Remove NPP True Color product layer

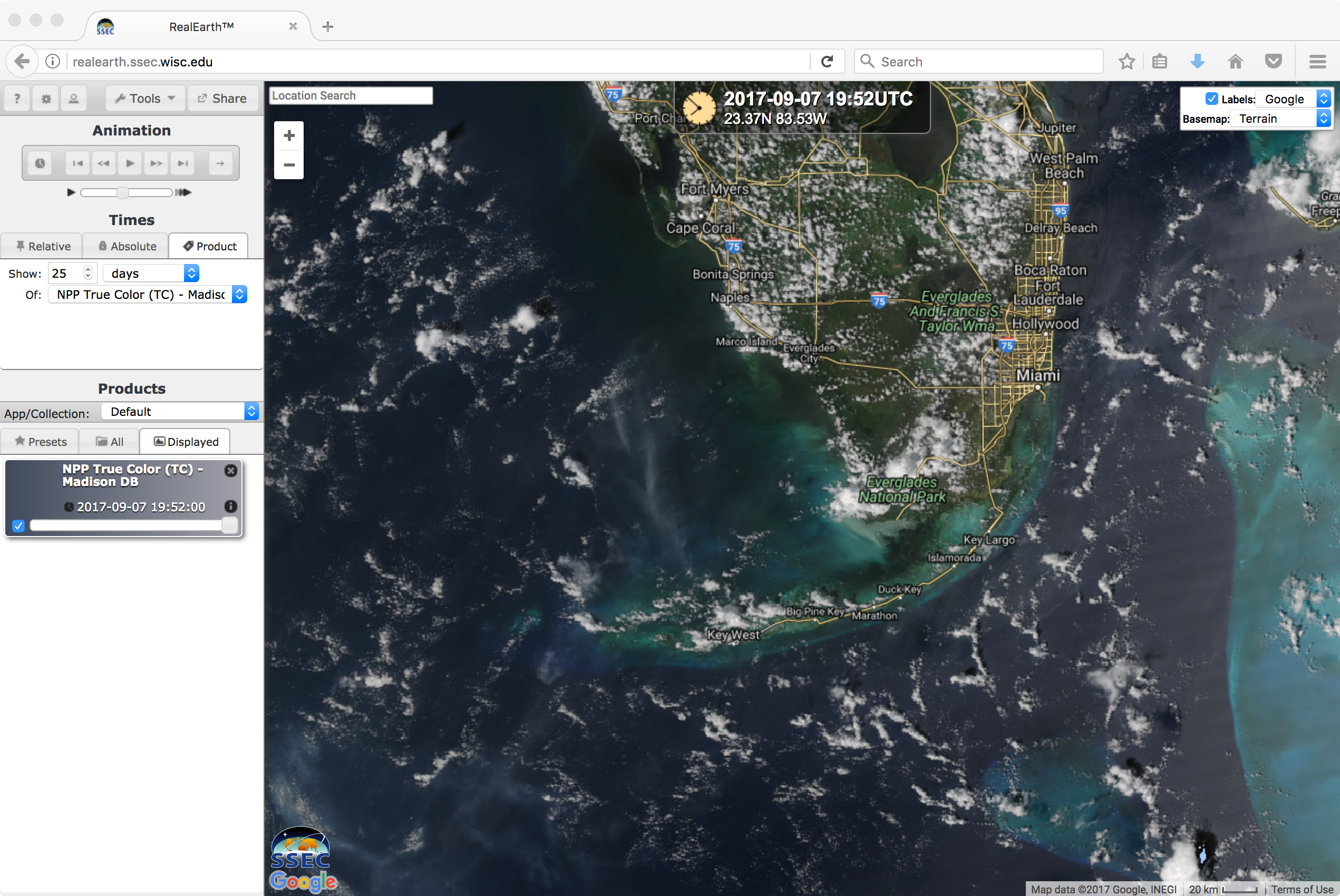tap(231, 470)
